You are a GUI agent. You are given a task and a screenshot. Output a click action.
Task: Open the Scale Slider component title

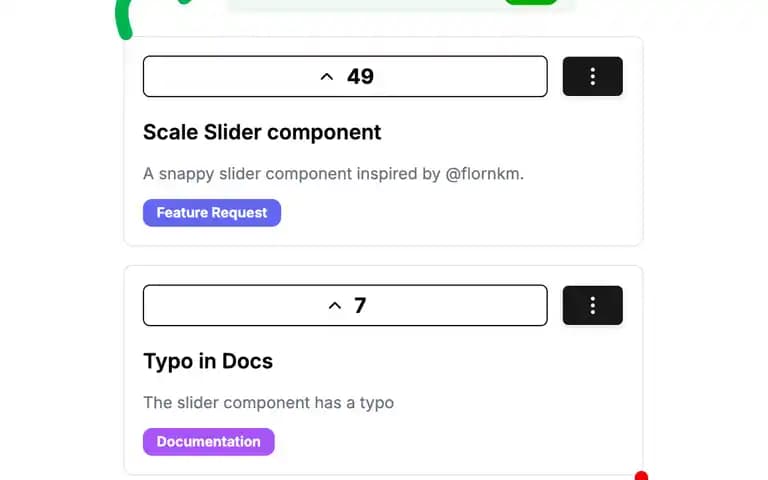pyautogui.click(x=262, y=132)
